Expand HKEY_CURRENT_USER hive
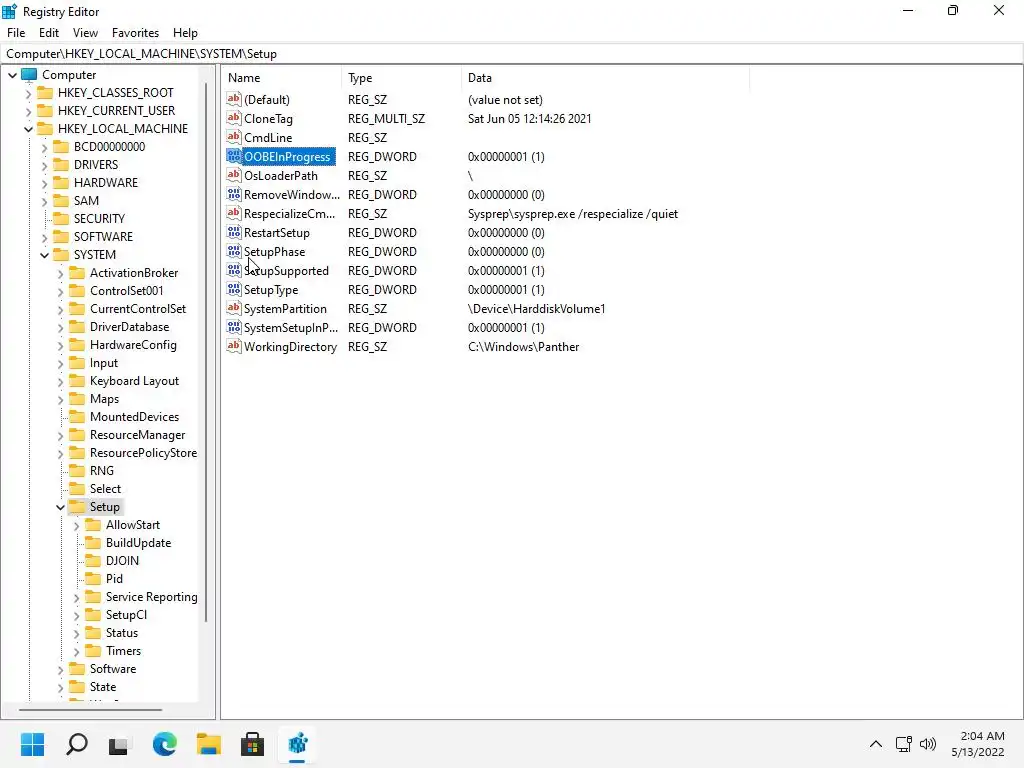 [28, 111]
